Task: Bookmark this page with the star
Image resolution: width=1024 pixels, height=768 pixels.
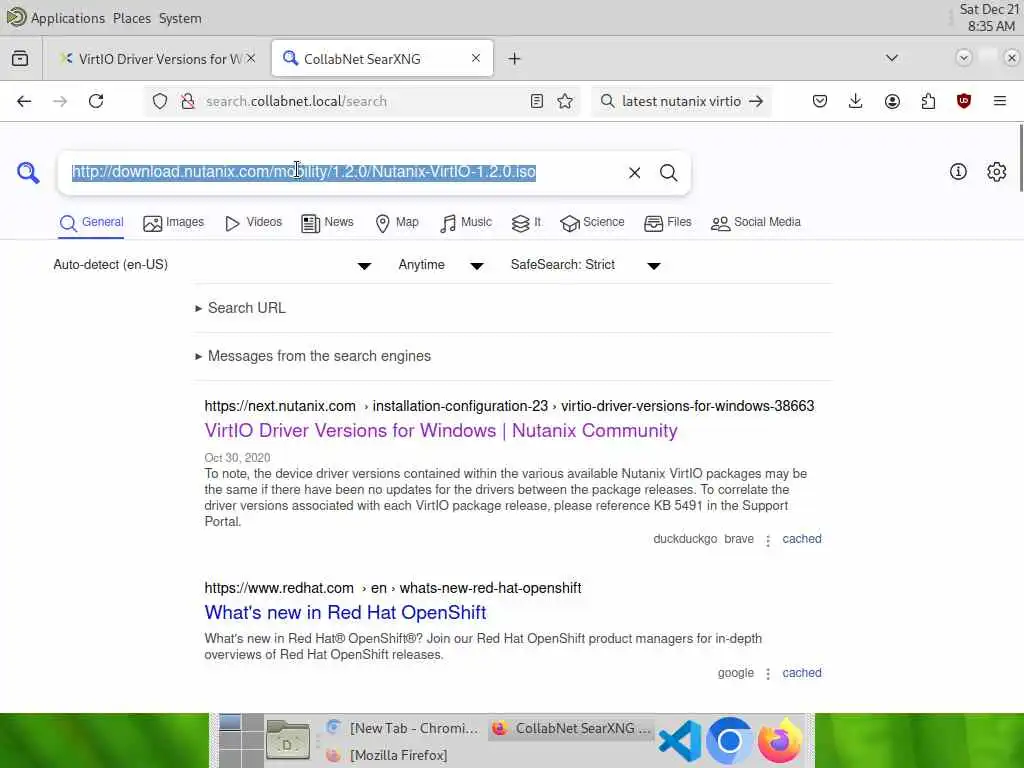Action: click(566, 101)
